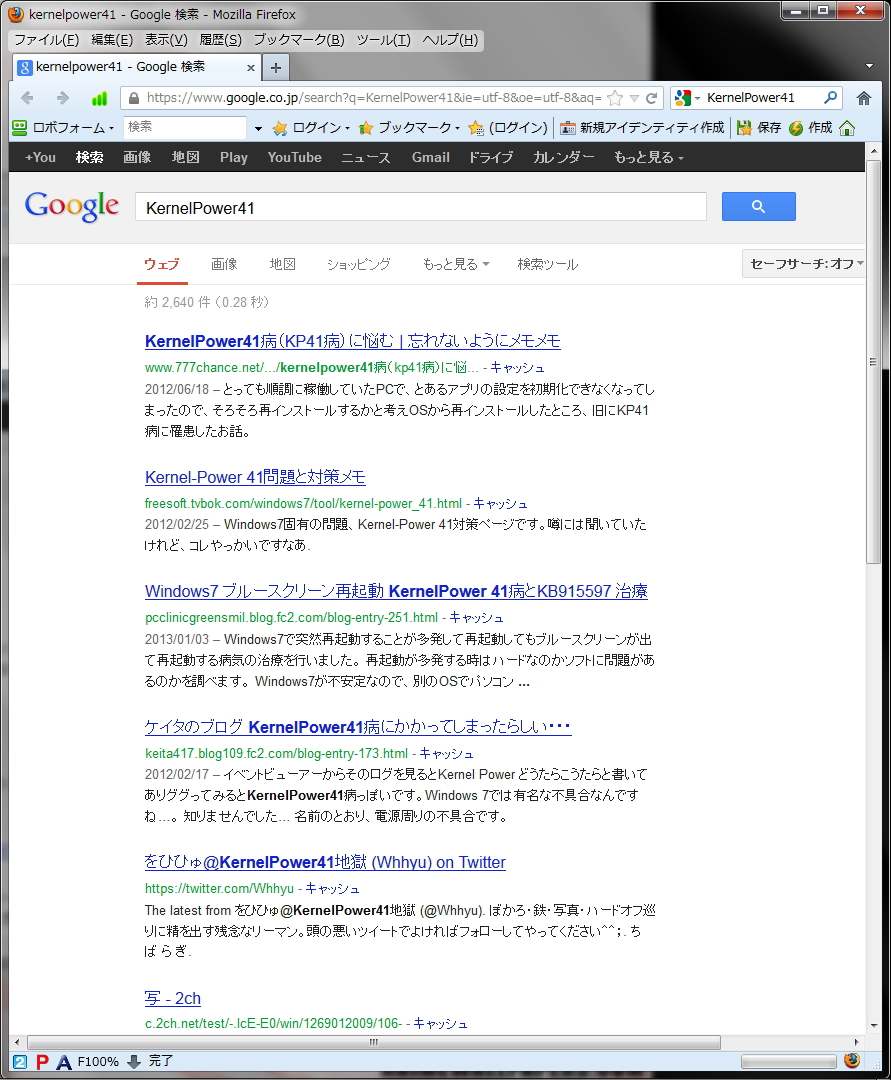Open YouTube from the Google bar
This screenshot has height=1080, width=891.
295,157
